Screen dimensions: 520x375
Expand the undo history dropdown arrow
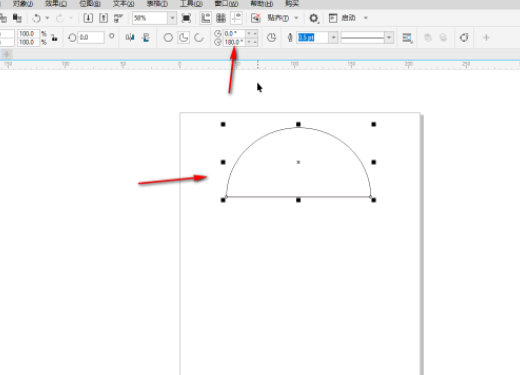(x=47, y=18)
